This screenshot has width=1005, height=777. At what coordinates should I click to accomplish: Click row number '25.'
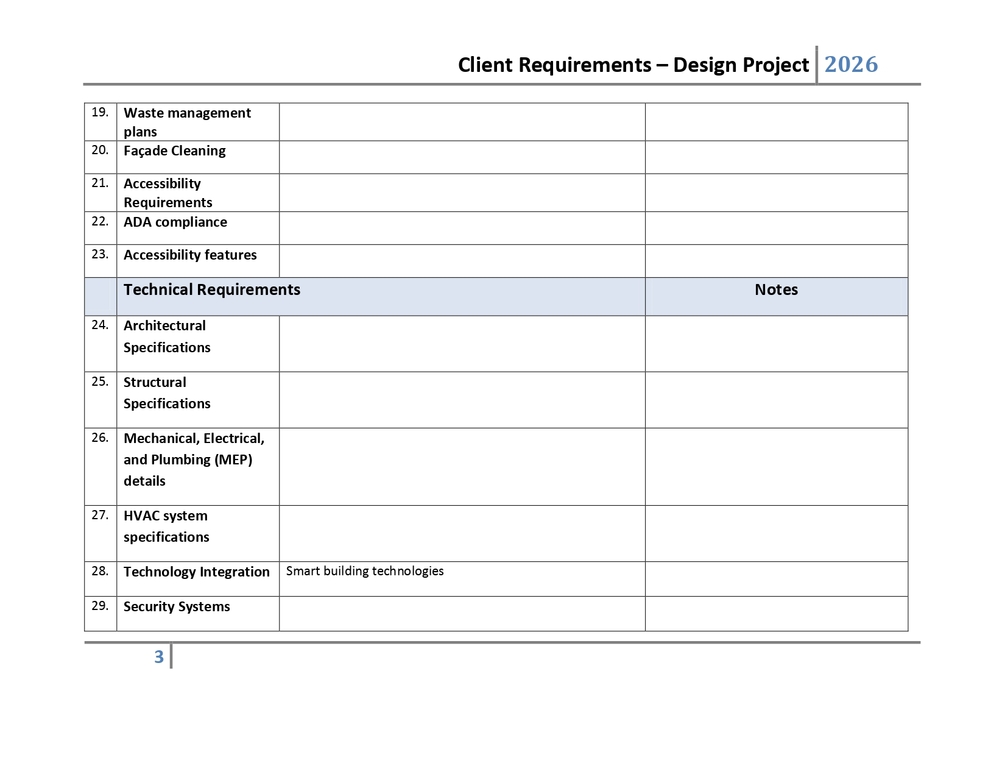pyautogui.click(x=100, y=381)
